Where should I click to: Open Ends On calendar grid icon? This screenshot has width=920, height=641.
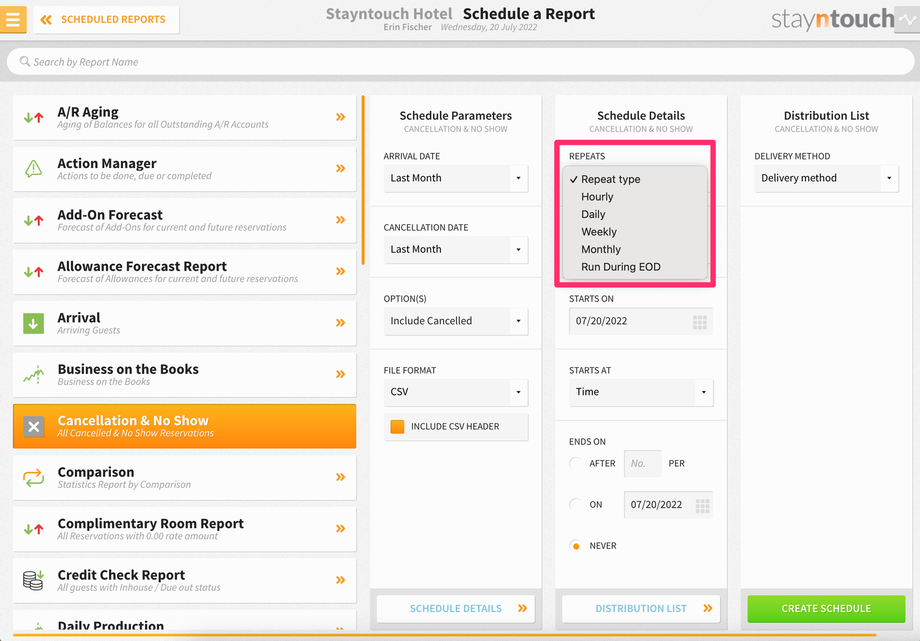click(x=702, y=505)
